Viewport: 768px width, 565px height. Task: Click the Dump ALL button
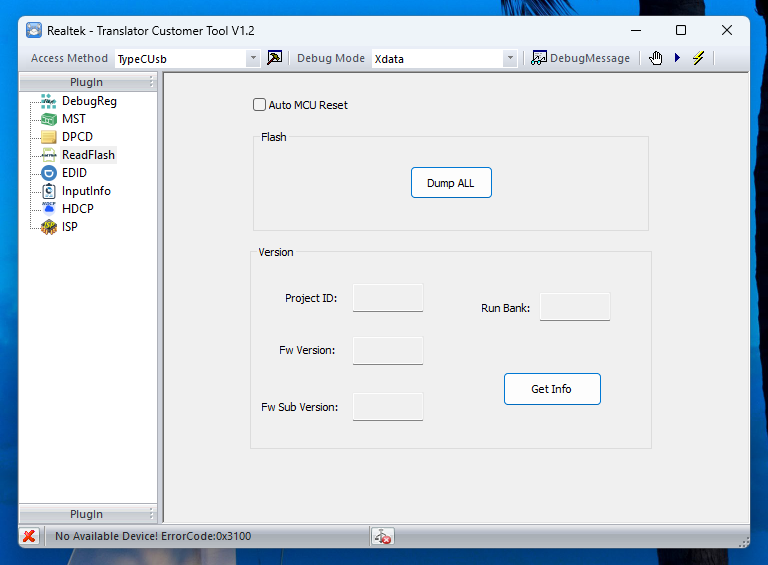tap(451, 183)
